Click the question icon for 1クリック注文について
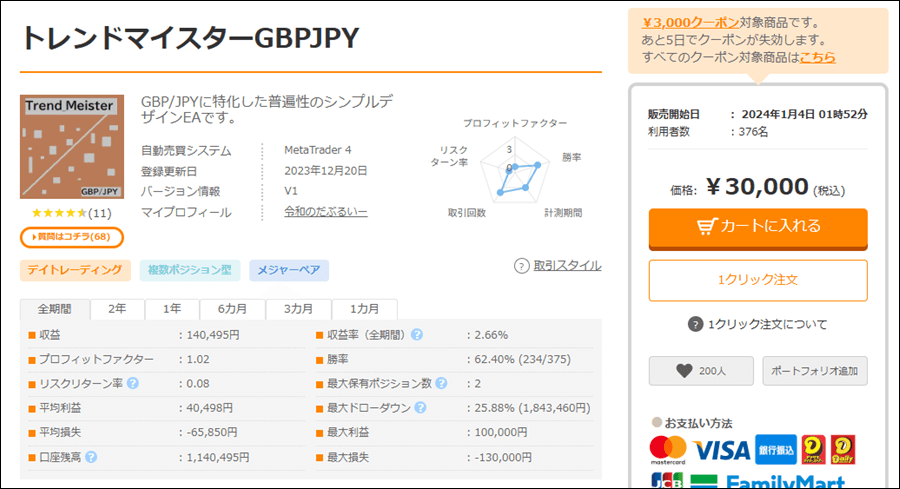Screen dimensions: 900x489 [695, 324]
